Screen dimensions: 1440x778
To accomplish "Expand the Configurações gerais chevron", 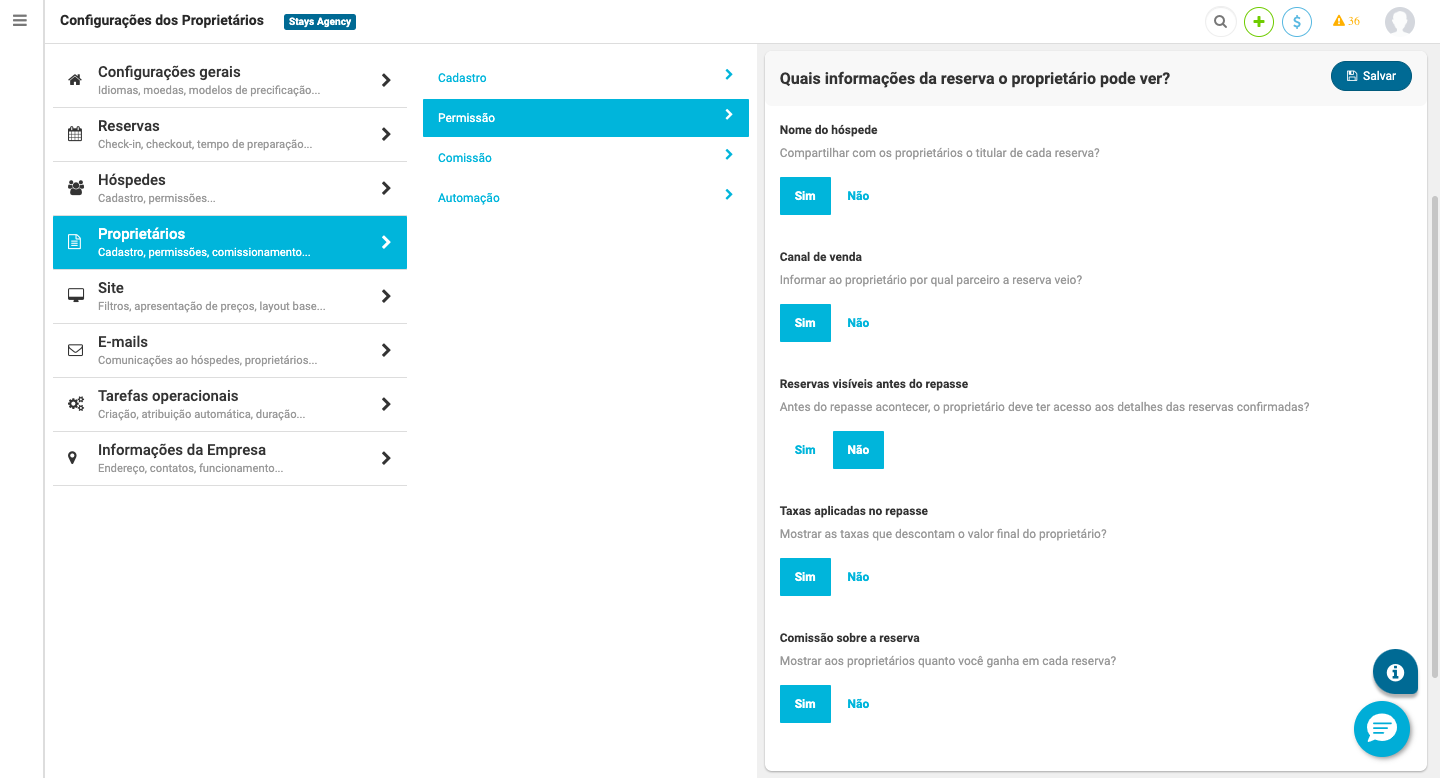I will click(386, 80).
